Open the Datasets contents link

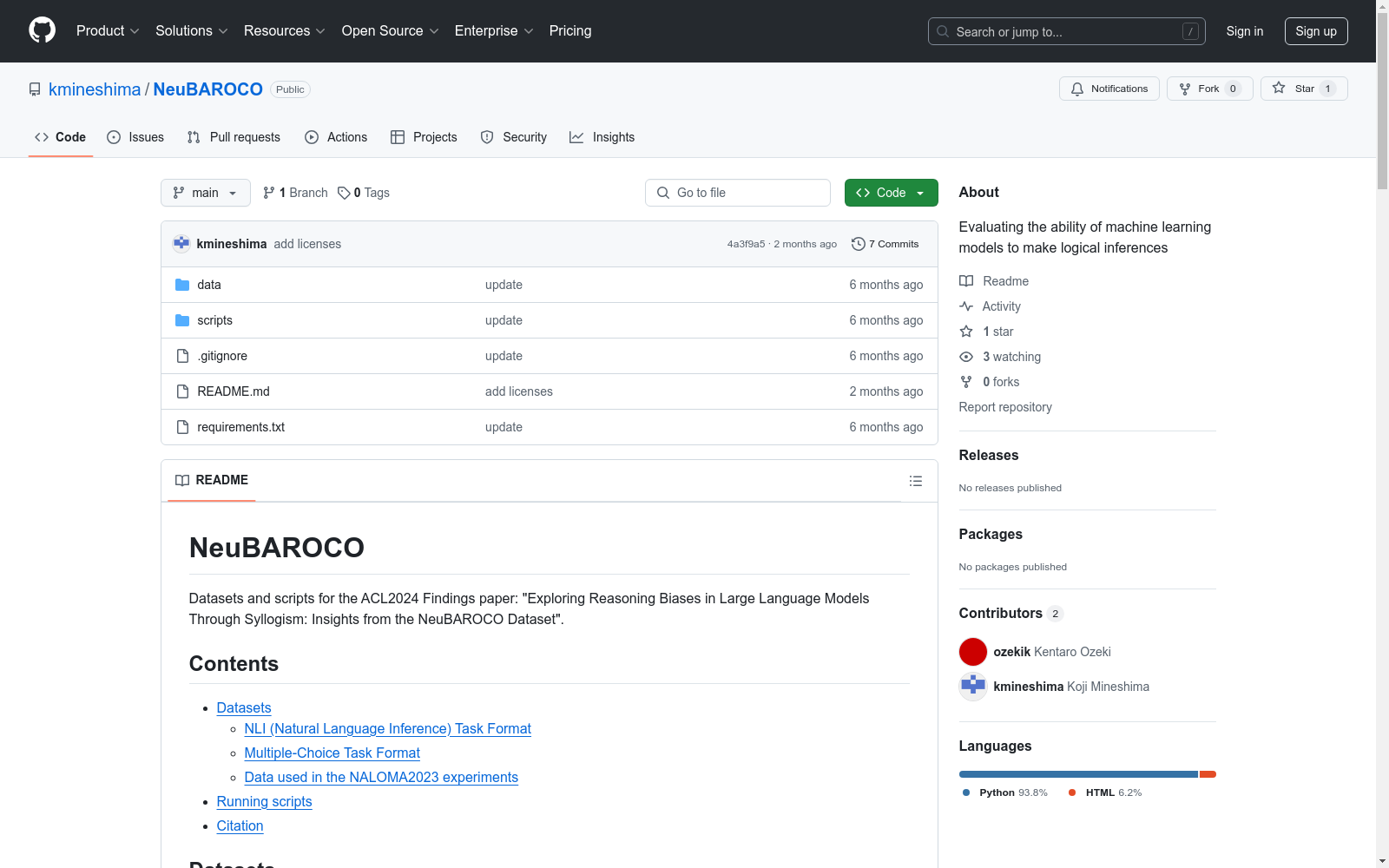pos(244,708)
